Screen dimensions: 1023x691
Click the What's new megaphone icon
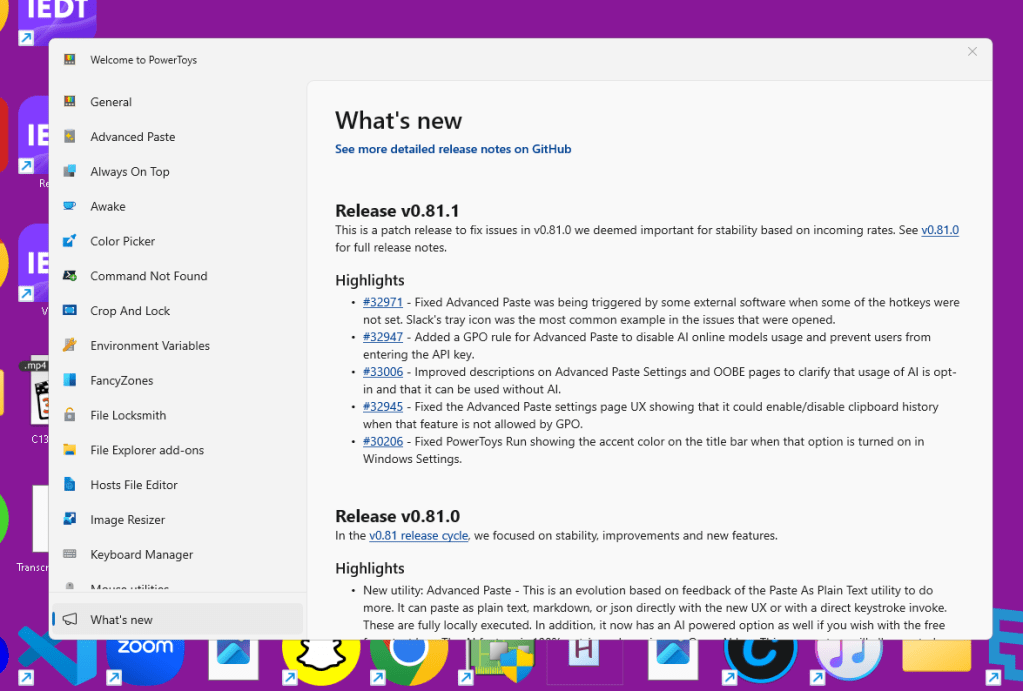click(x=70, y=619)
